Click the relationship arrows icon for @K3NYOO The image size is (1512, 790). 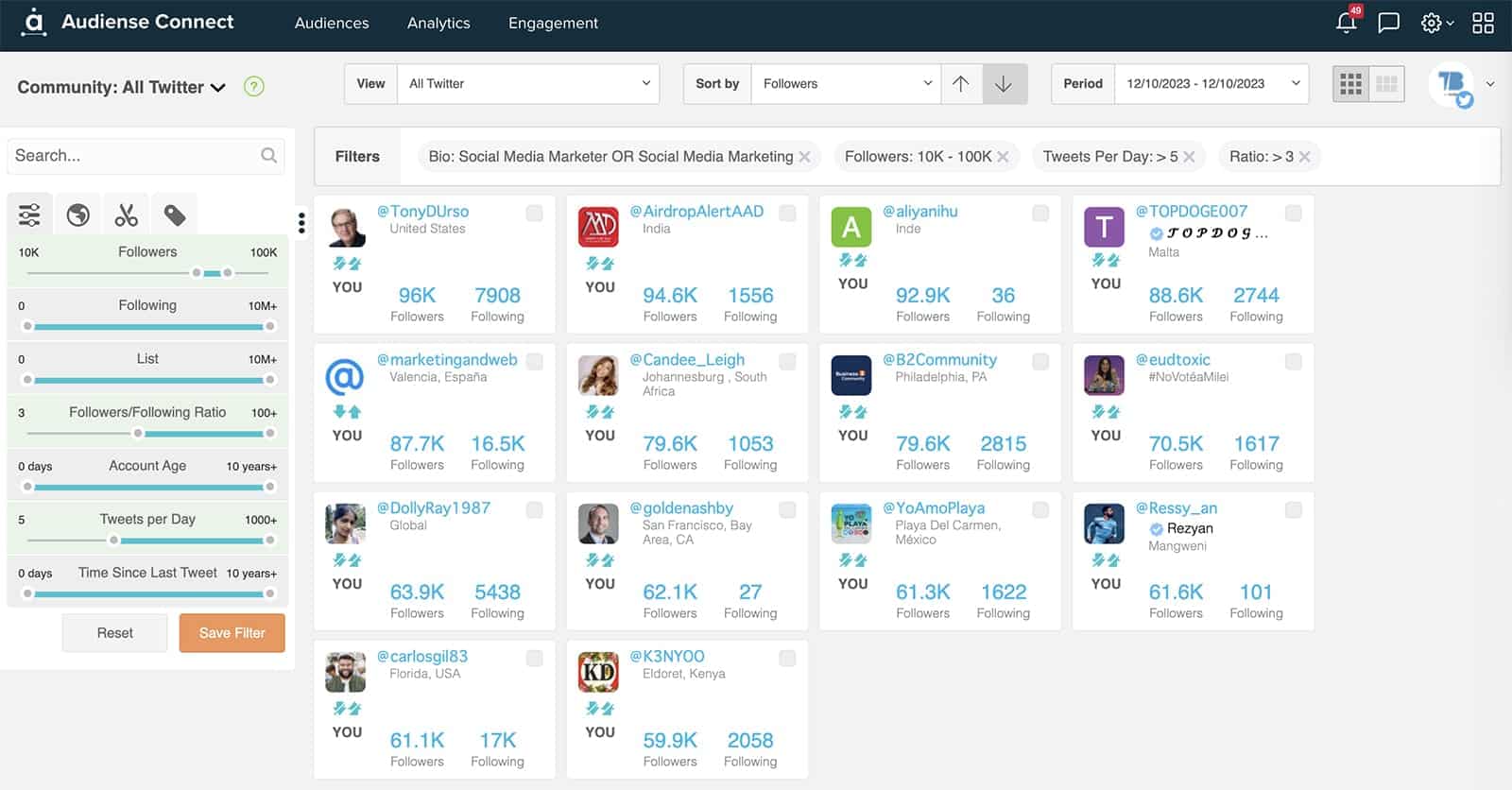[600, 709]
